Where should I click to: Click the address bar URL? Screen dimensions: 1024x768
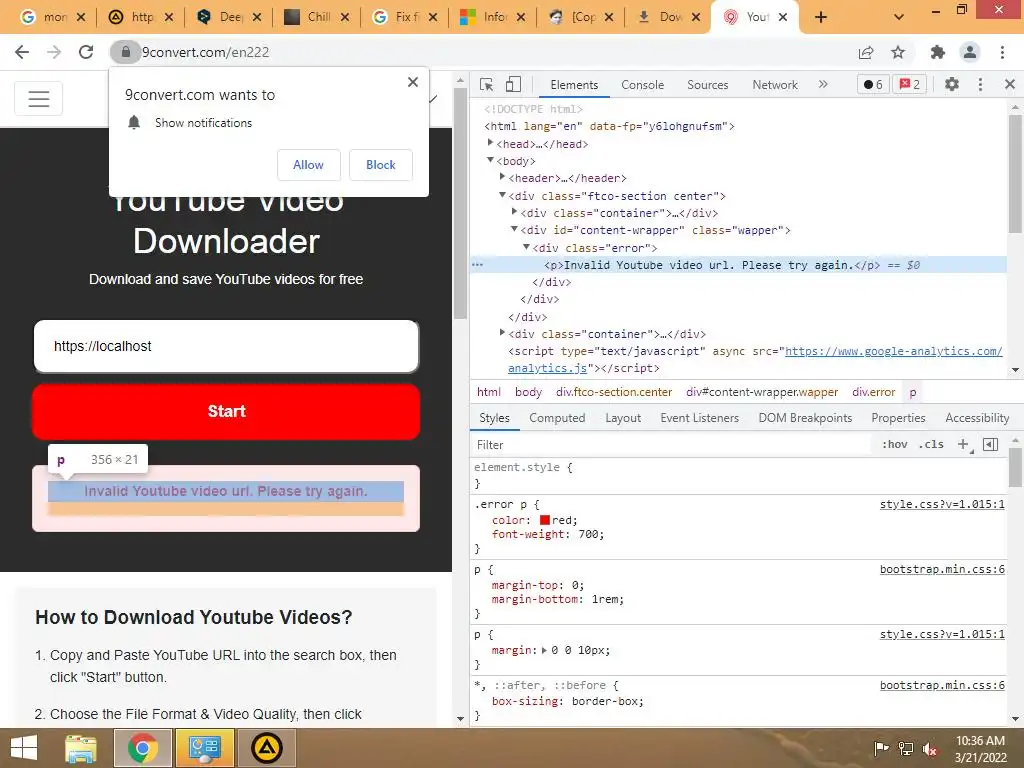click(x=206, y=52)
